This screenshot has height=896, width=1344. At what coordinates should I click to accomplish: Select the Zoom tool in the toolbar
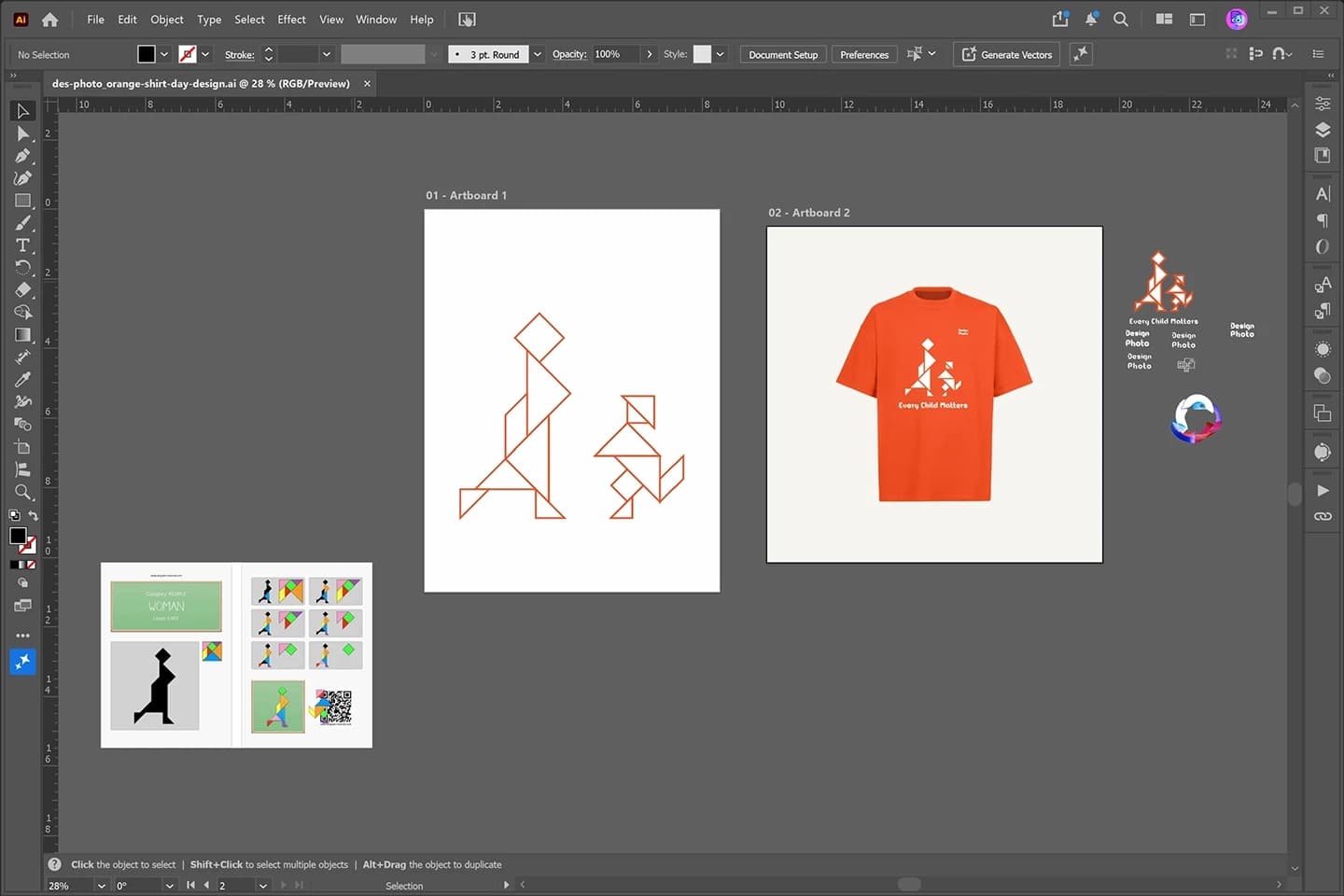click(22, 492)
